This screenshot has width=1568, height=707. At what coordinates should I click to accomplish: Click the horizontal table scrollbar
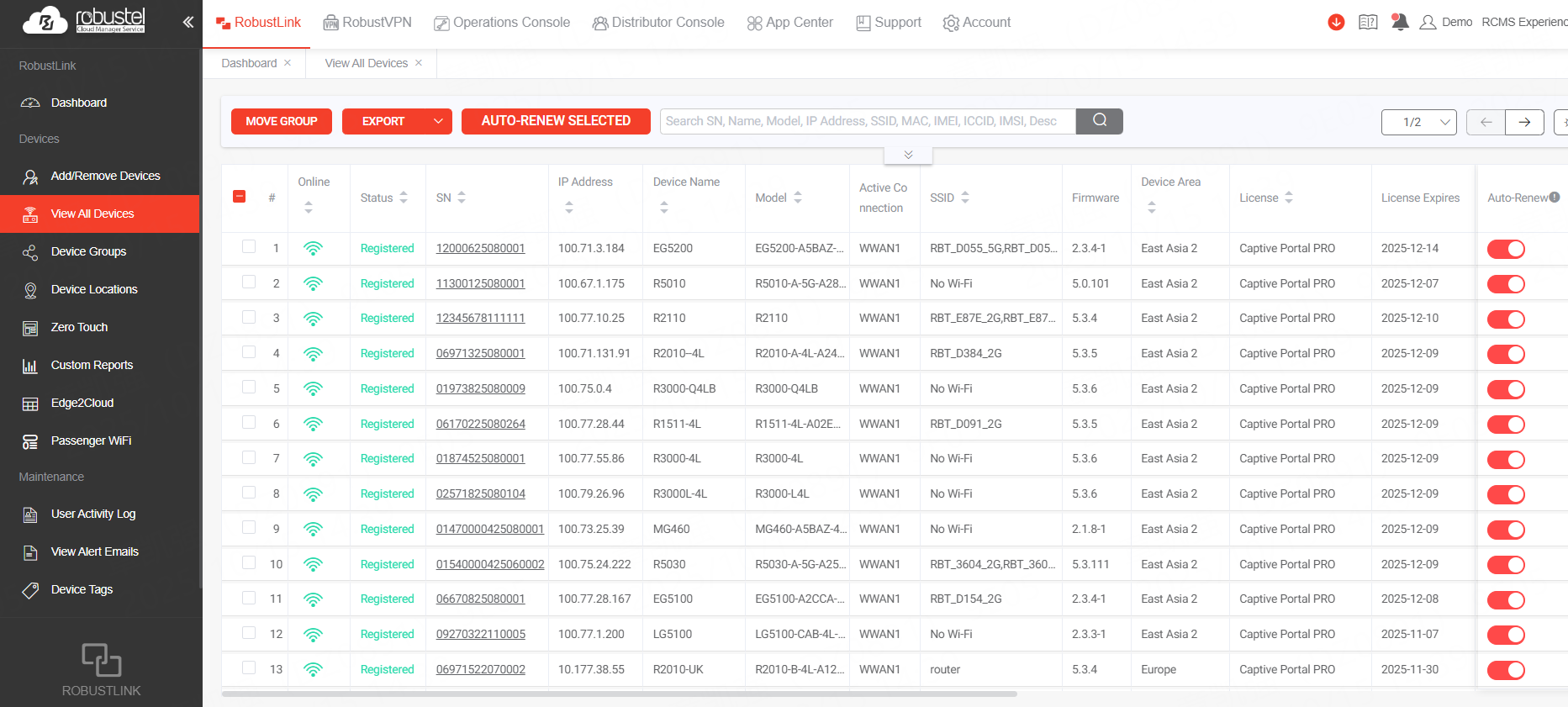pos(620,694)
